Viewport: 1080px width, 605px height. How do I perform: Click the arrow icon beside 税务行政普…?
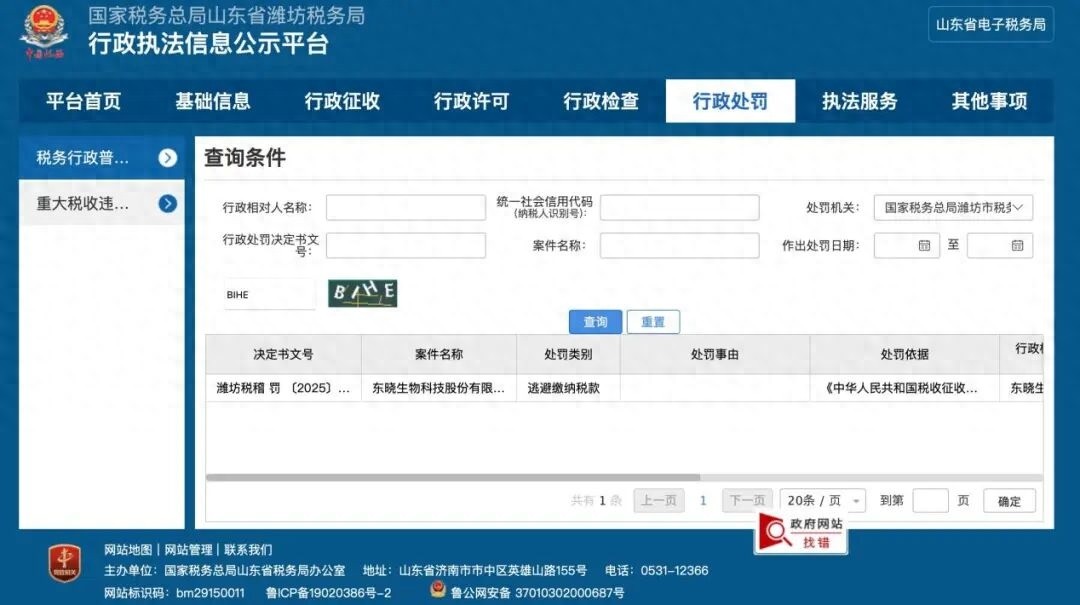168,158
